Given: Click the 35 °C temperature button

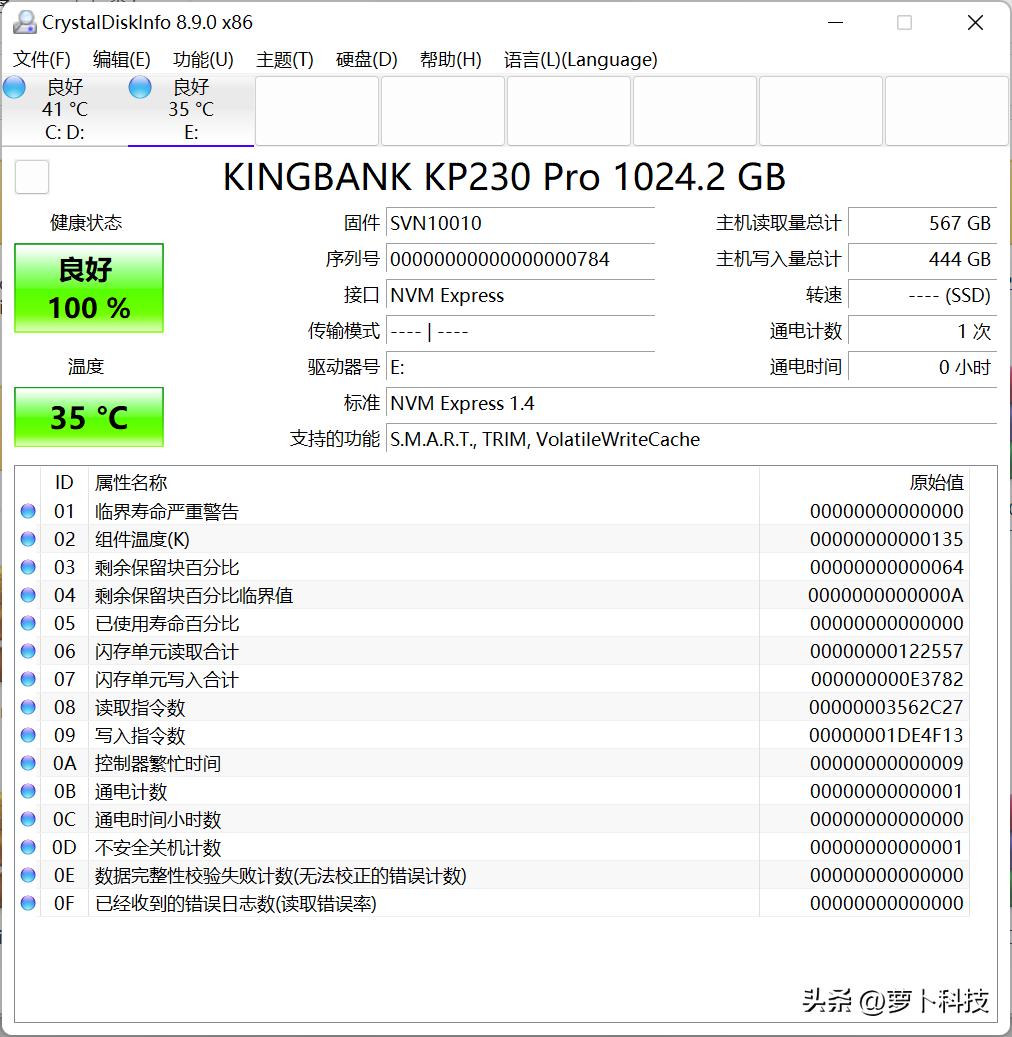Looking at the screenshot, I should click(x=89, y=417).
